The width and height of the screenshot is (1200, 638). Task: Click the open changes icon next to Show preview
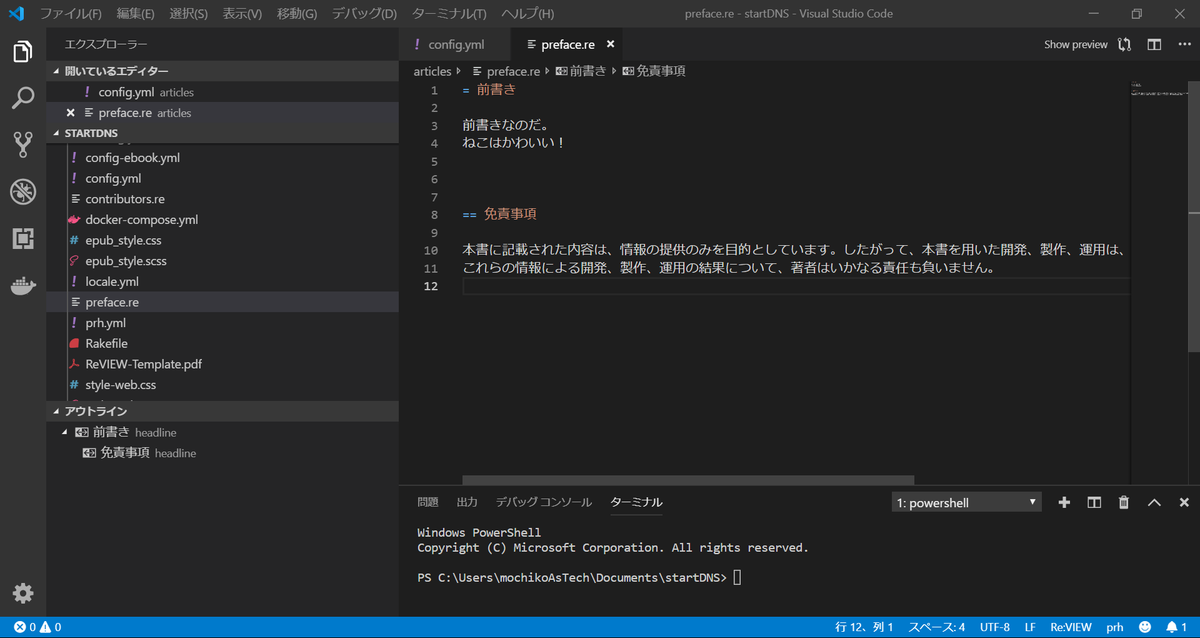point(1125,44)
